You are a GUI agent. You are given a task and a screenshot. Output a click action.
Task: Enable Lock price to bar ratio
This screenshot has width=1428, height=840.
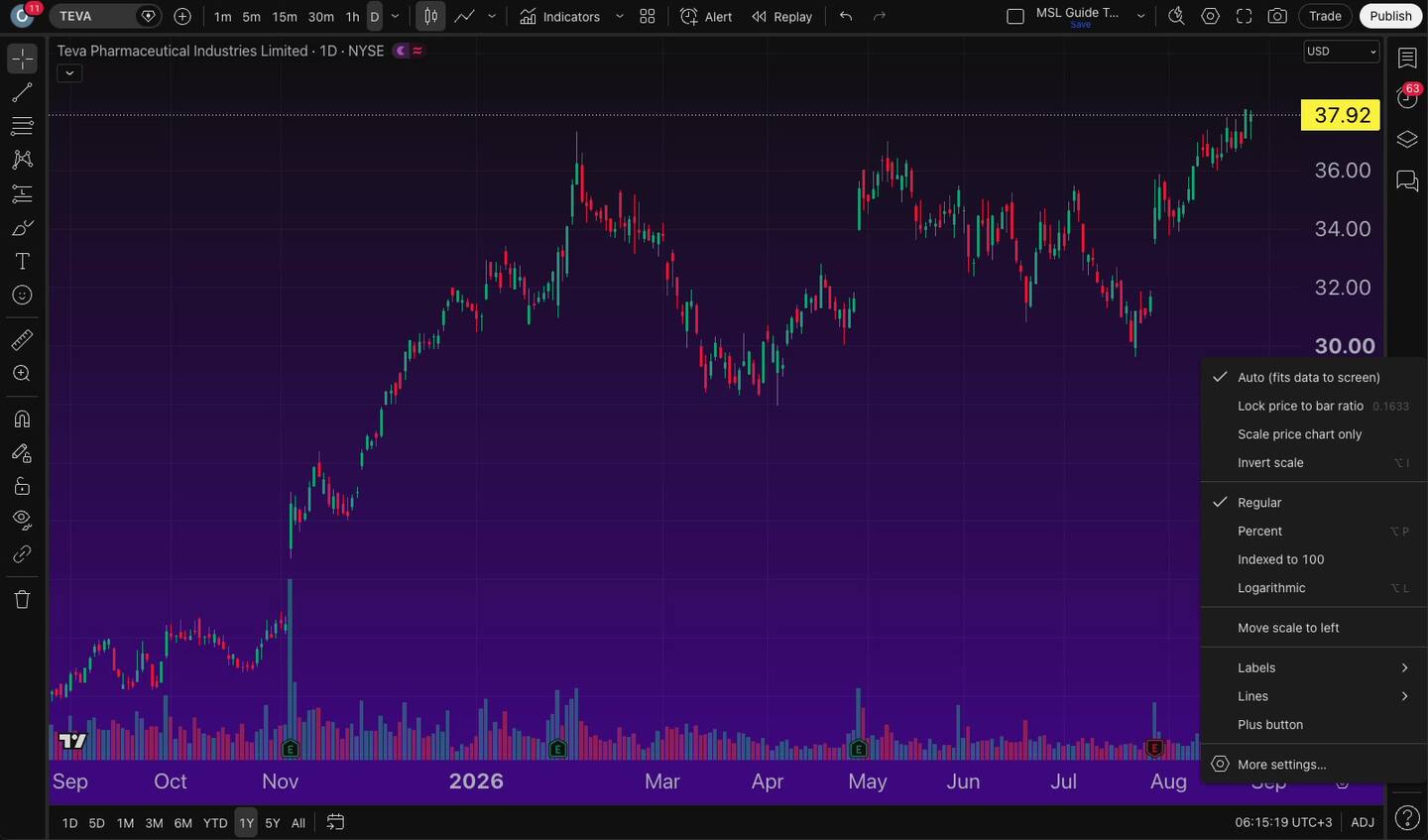click(1314, 407)
